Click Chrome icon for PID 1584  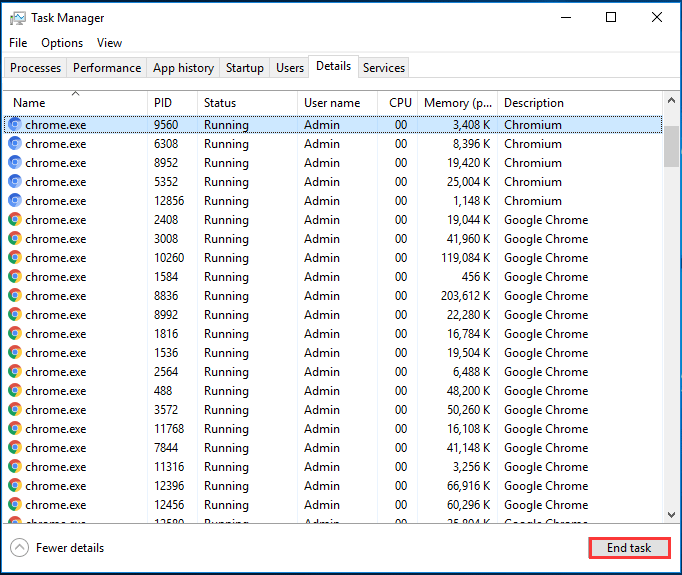[x=15, y=277]
